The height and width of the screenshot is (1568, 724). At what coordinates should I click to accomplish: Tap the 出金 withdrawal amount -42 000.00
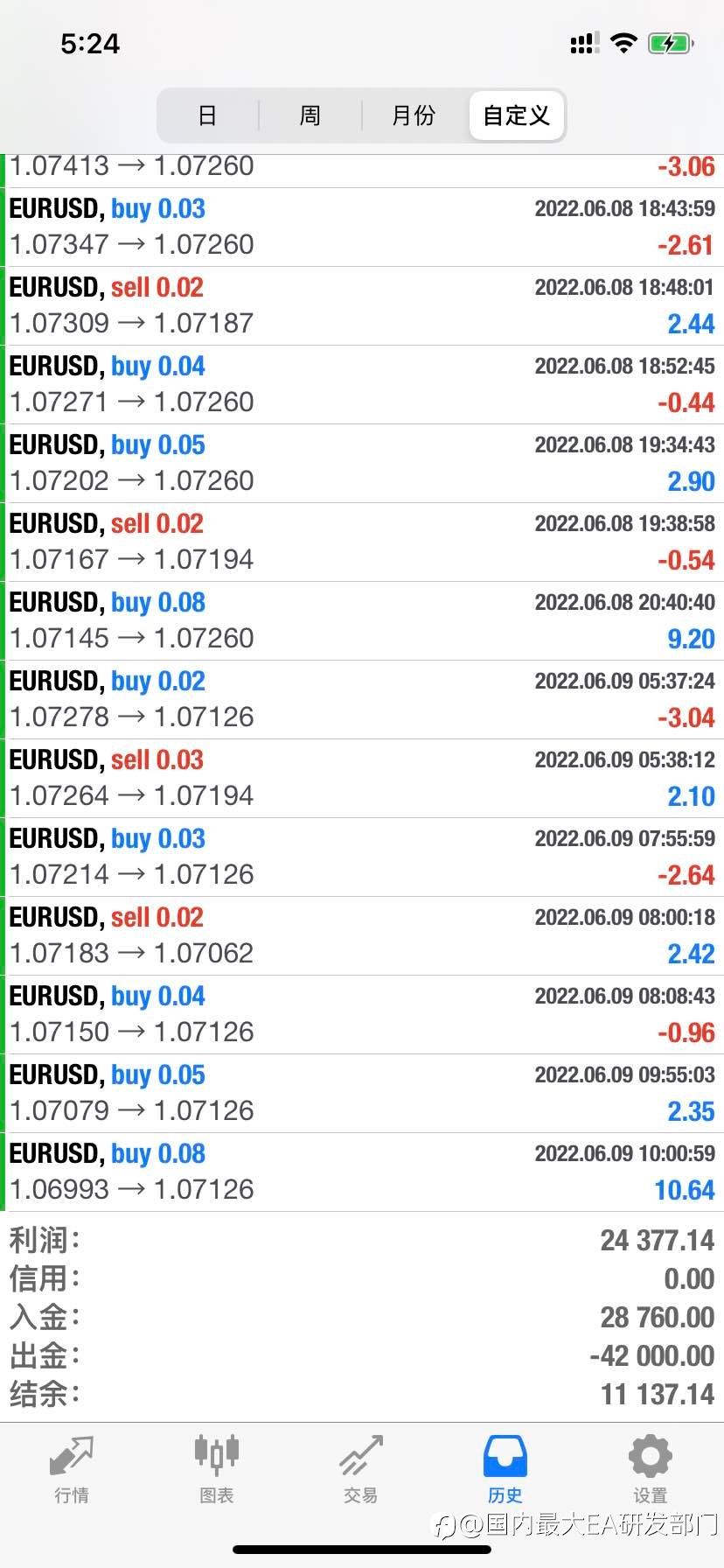[x=652, y=1355]
